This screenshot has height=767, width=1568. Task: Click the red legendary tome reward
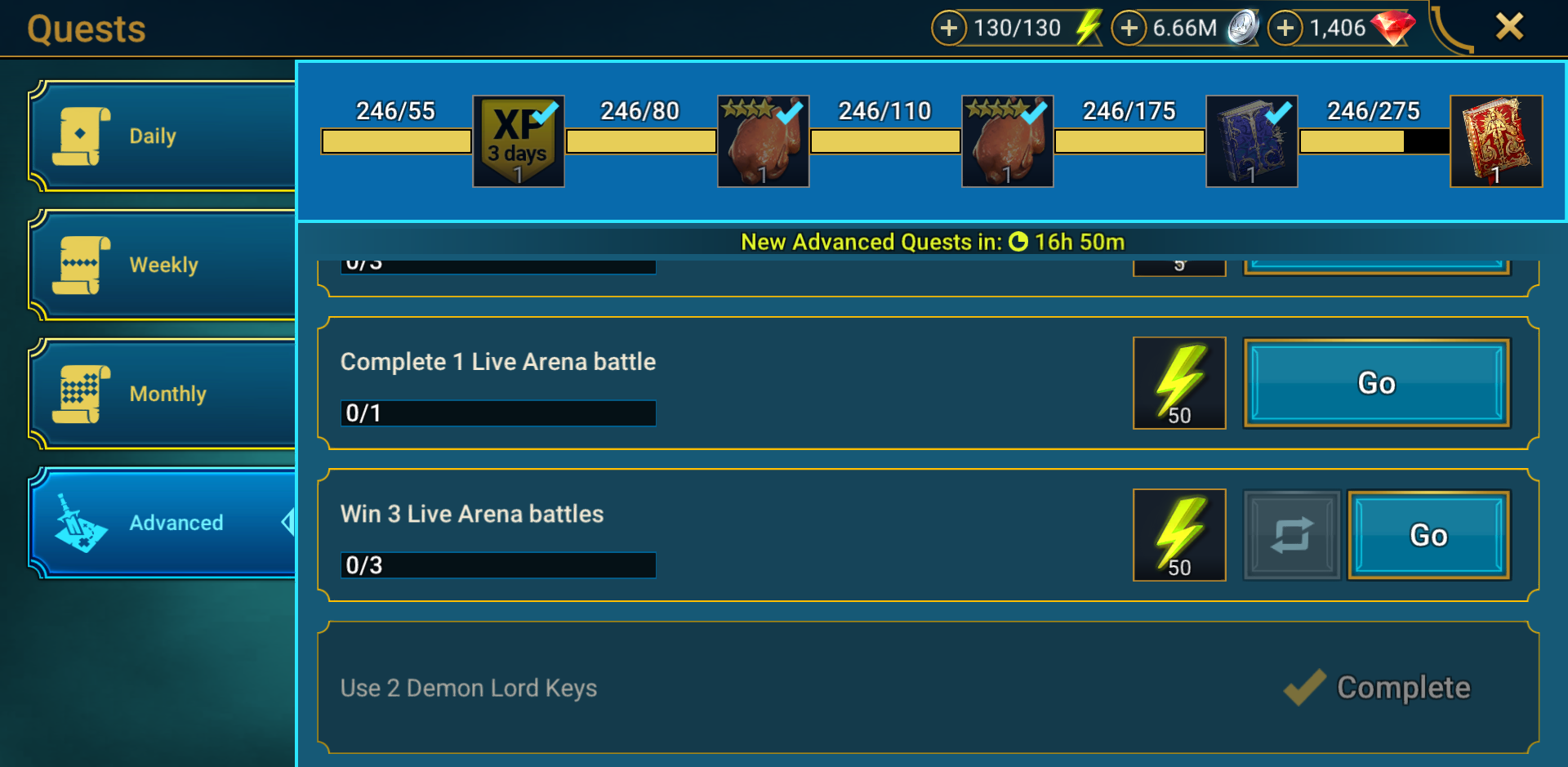[1496, 141]
